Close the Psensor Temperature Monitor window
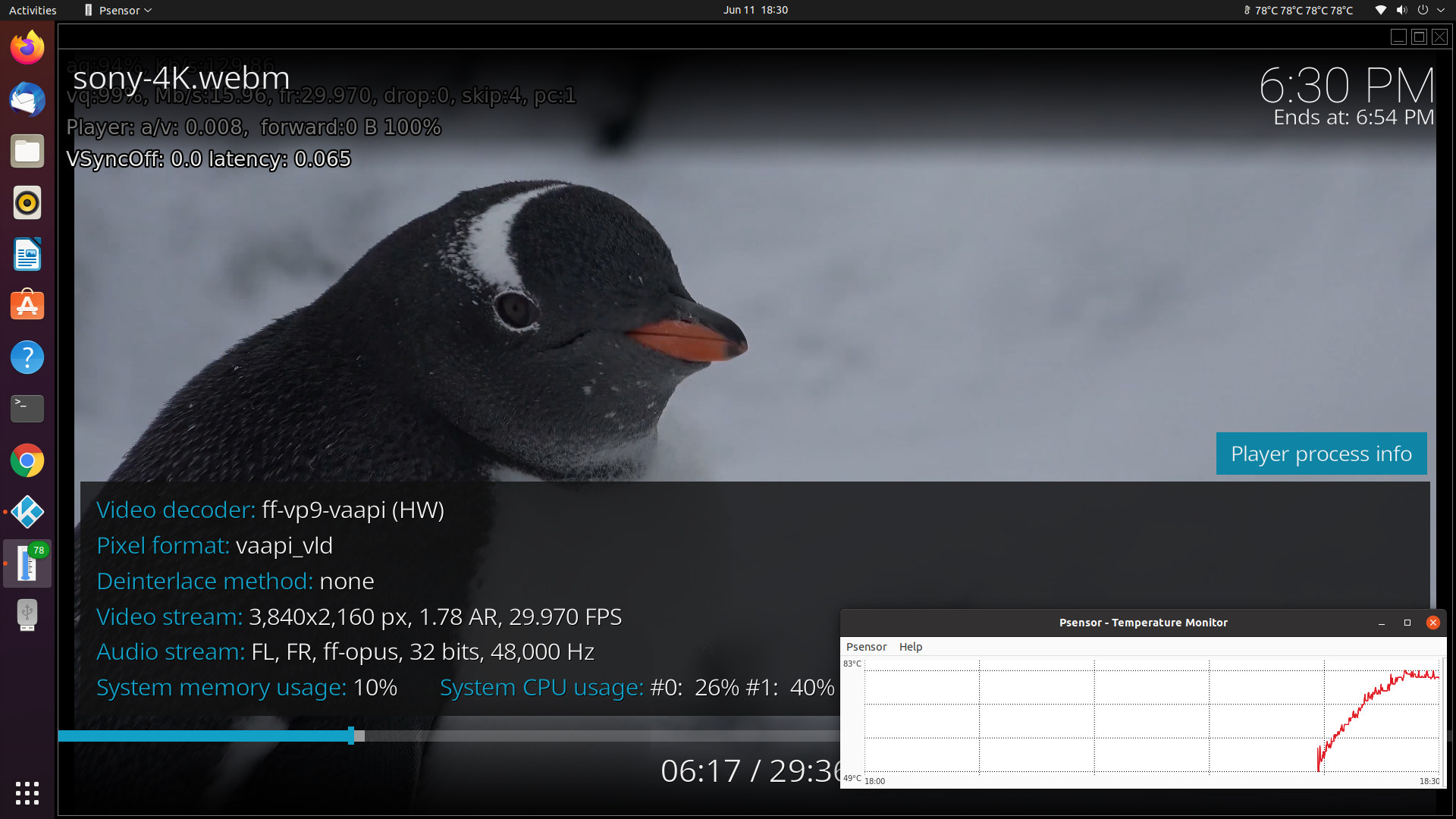 1432,623
